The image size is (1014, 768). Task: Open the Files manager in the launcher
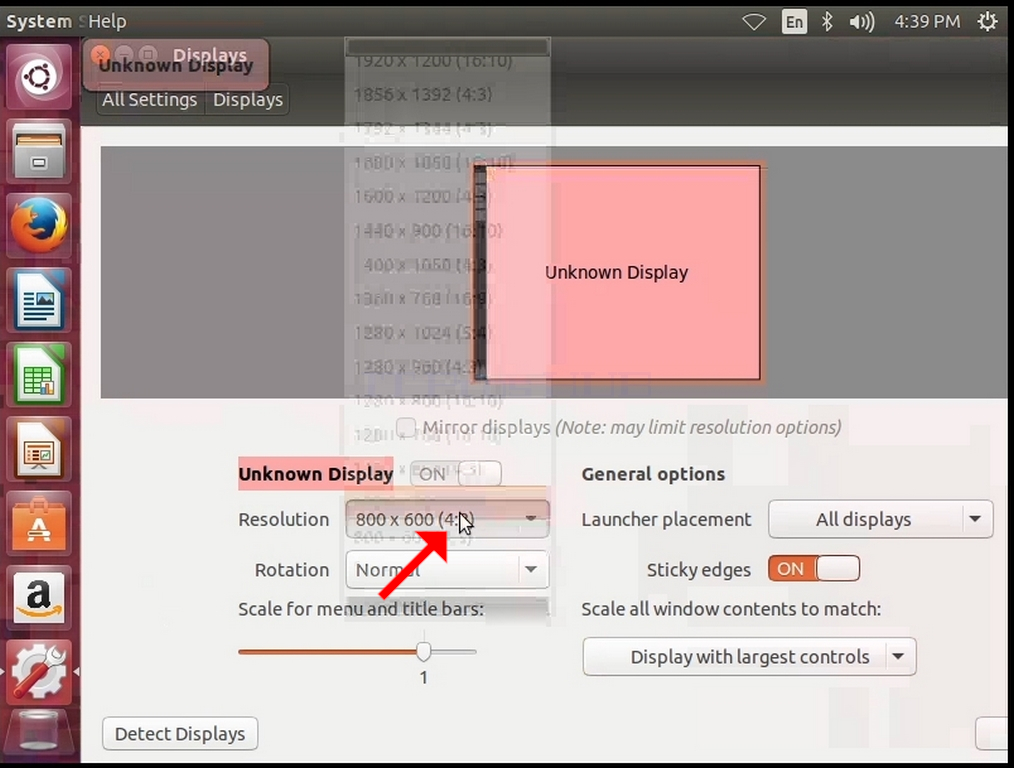tap(39, 151)
